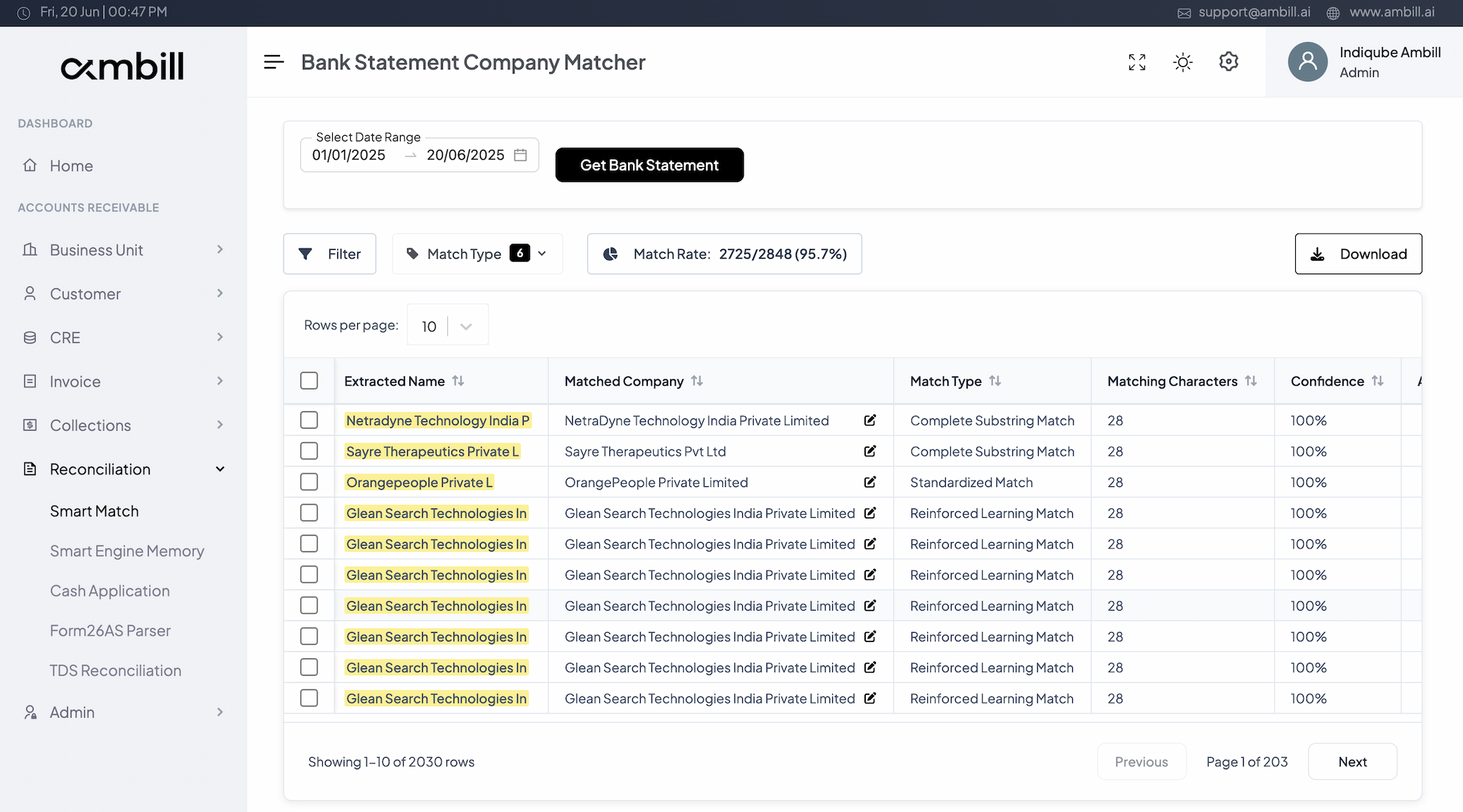This screenshot has width=1463, height=812.
Task: Click the CRE database icon
Action: (x=30, y=337)
